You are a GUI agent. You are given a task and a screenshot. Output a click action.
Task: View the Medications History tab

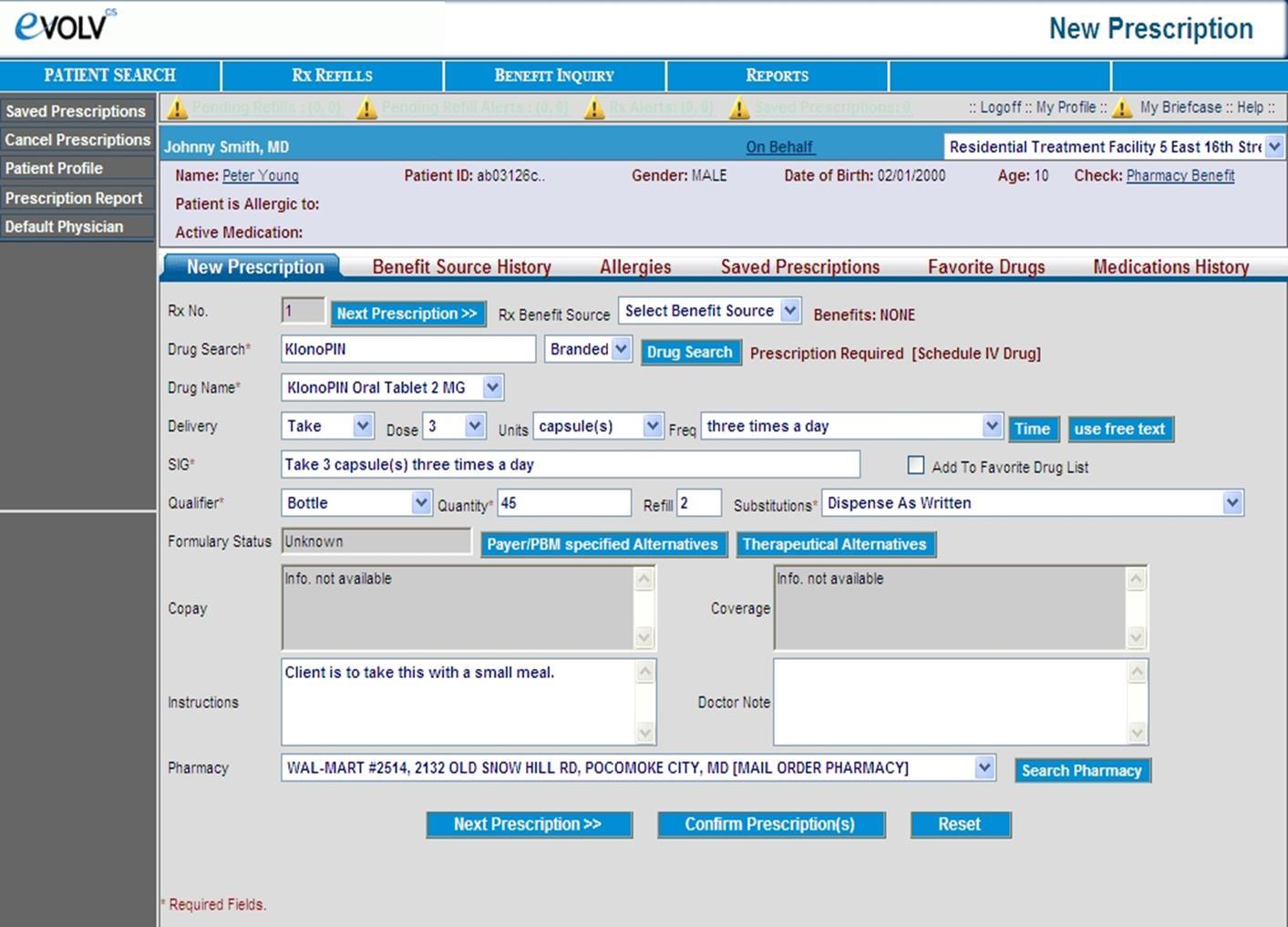(x=1170, y=267)
